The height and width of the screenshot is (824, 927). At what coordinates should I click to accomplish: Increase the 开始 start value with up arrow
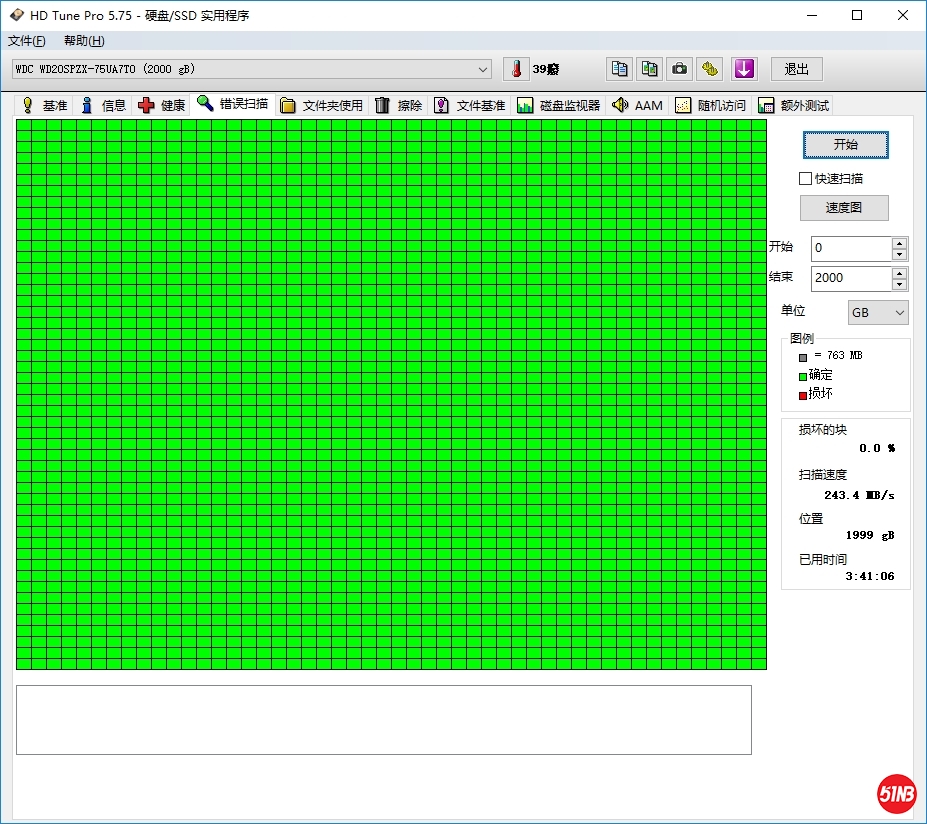(x=899, y=243)
